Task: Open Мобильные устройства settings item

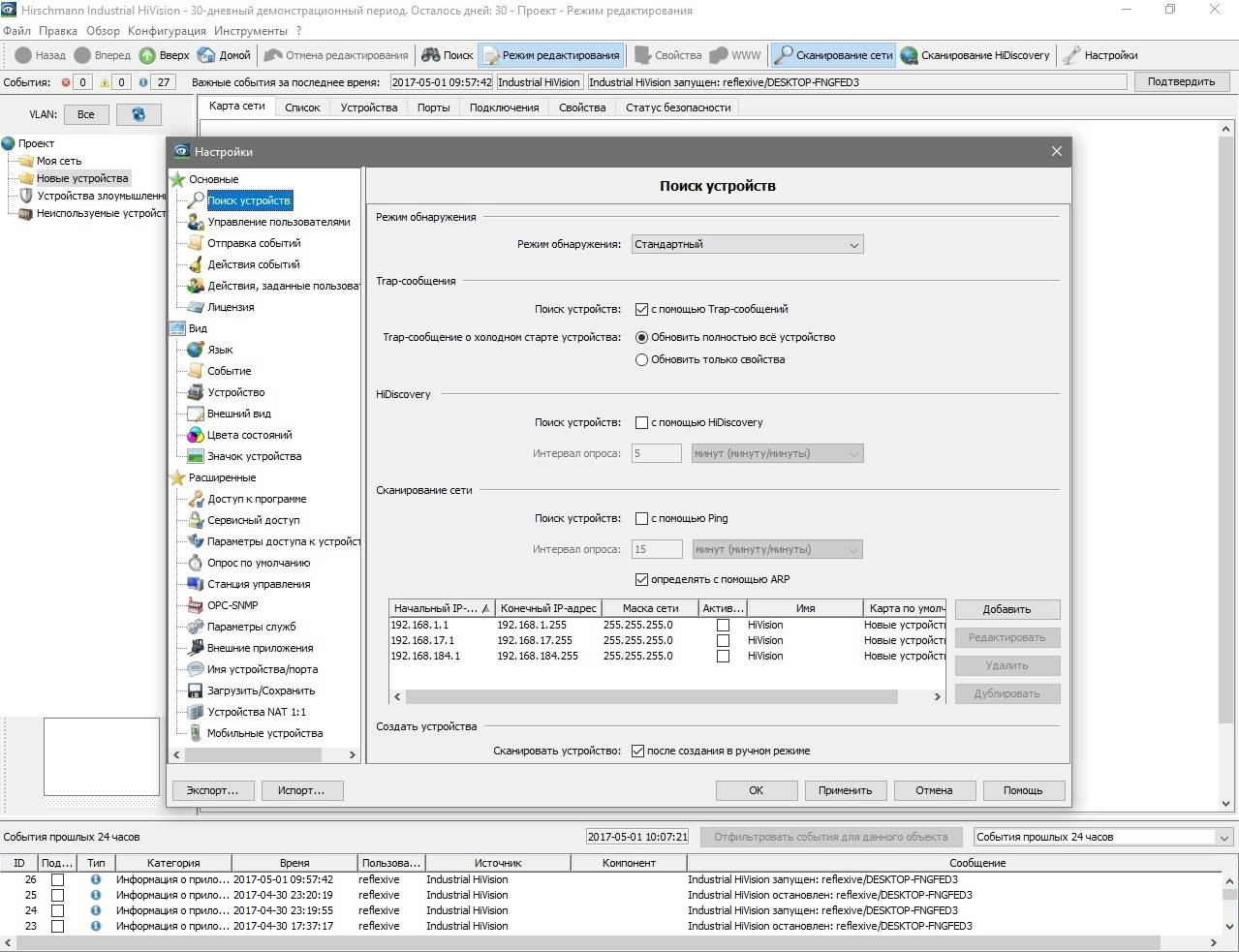Action: (x=264, y=733)
